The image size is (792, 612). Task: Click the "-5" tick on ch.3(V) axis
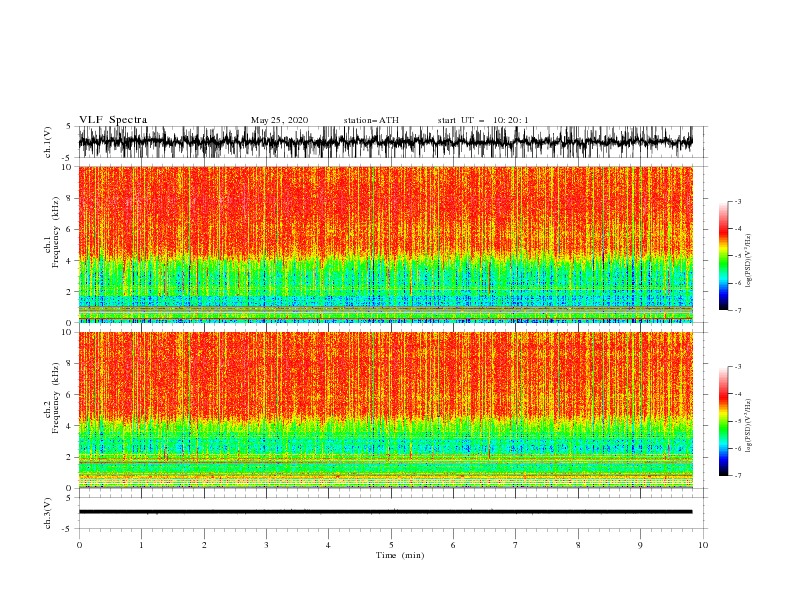pyautogui.click(x=68, y=529)
